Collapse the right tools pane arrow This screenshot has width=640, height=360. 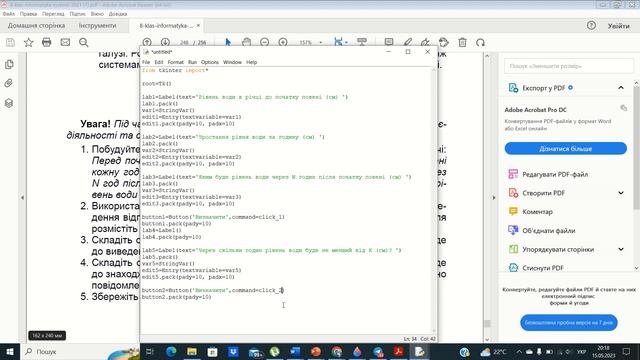point(494,198)
